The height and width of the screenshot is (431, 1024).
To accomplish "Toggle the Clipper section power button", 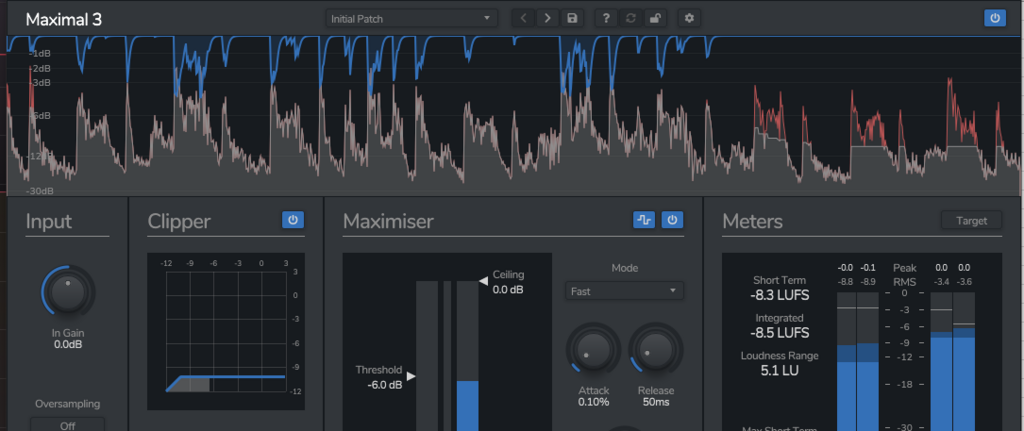I will click(x=293, y=220).
